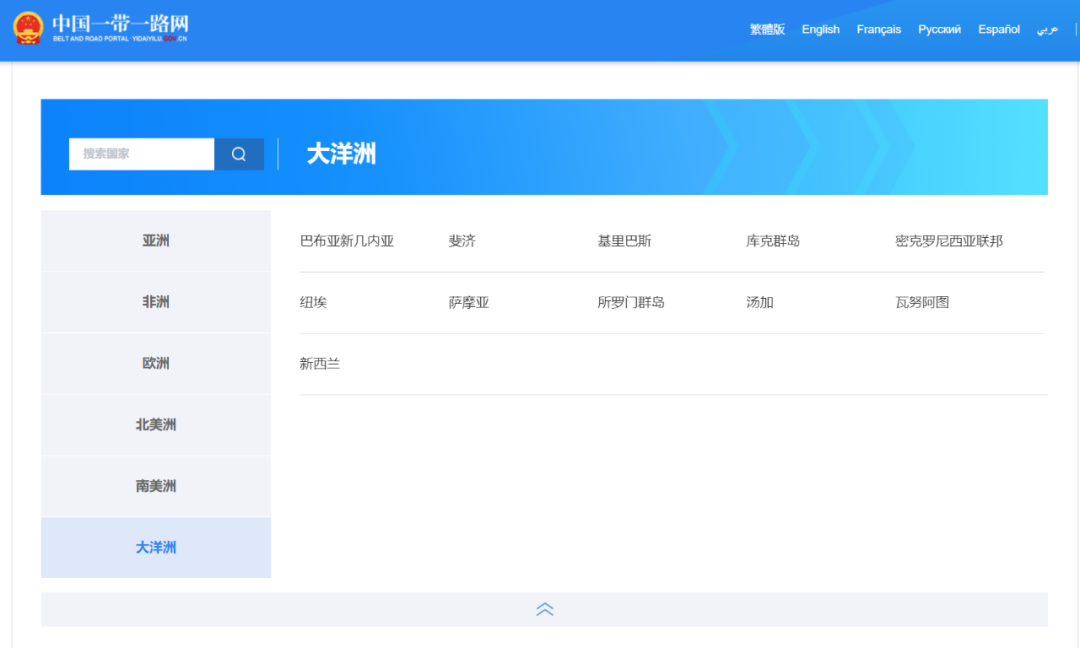Switch interface language to Français
This screenshot has height=648, width=1080.
[x=878, y=29]
